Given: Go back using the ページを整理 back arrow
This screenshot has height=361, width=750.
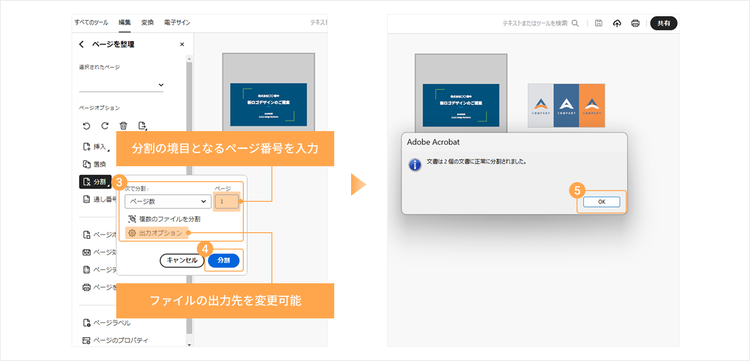Looking at the screenshot, I should tap(81, 44).
